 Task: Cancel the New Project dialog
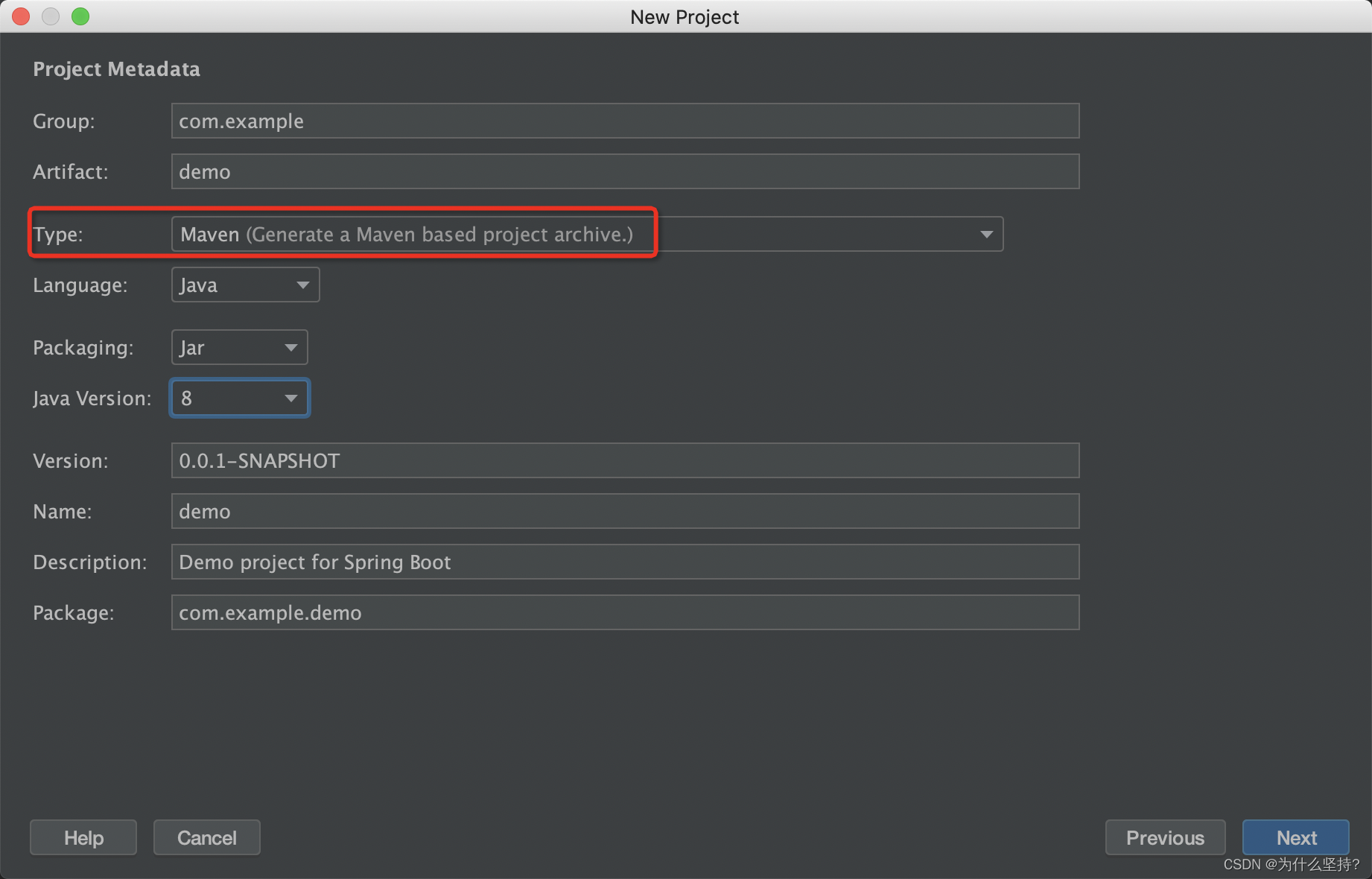pyautogui.click(x=207, y=837)
